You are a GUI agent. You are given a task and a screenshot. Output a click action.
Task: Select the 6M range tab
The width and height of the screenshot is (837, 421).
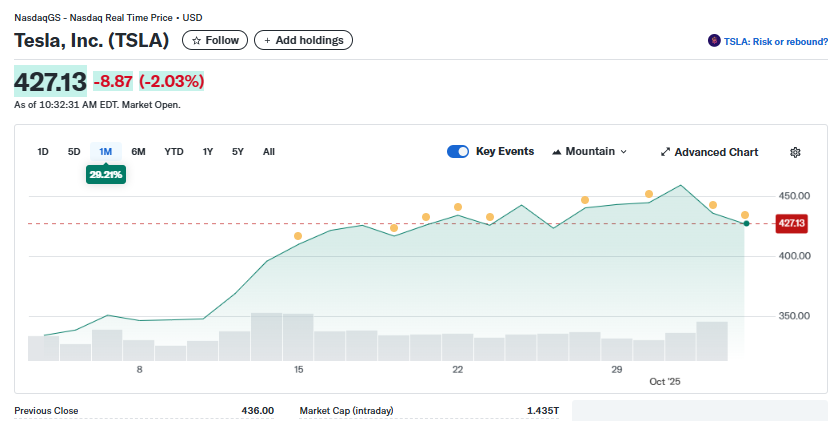(x=138, y=152)
